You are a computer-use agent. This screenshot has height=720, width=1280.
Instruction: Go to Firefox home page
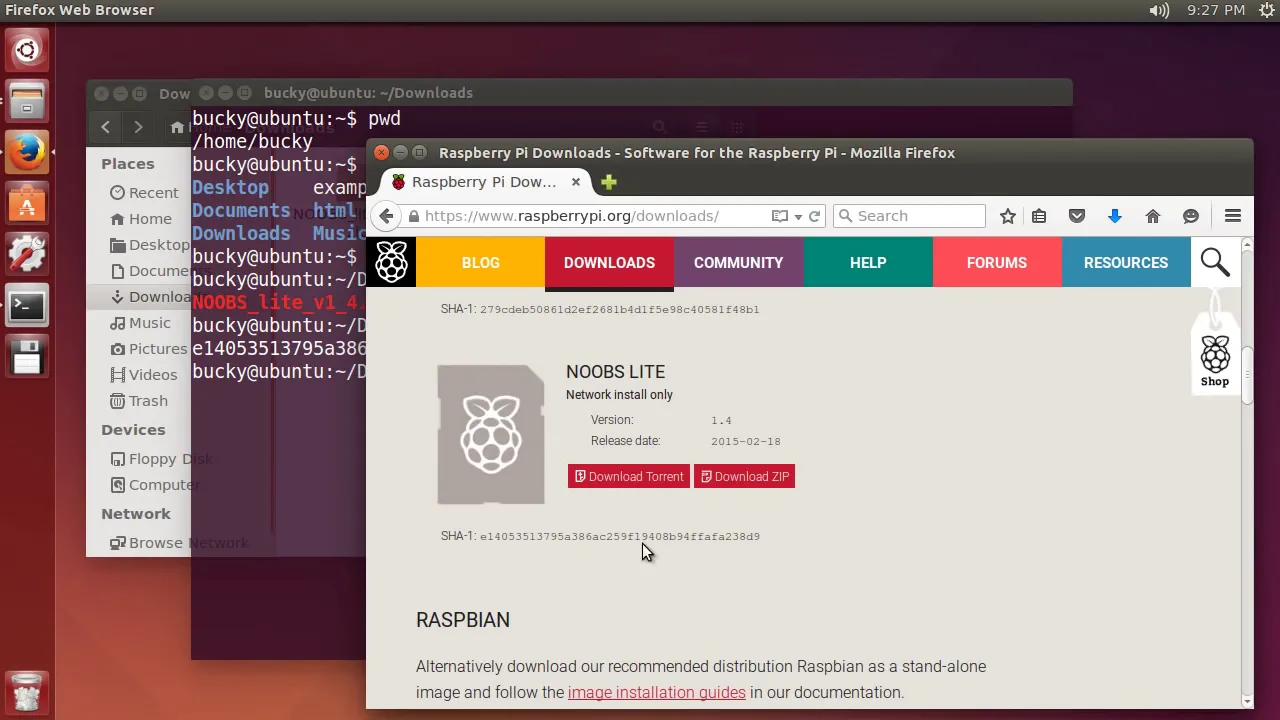click(x=1153, y=216)
